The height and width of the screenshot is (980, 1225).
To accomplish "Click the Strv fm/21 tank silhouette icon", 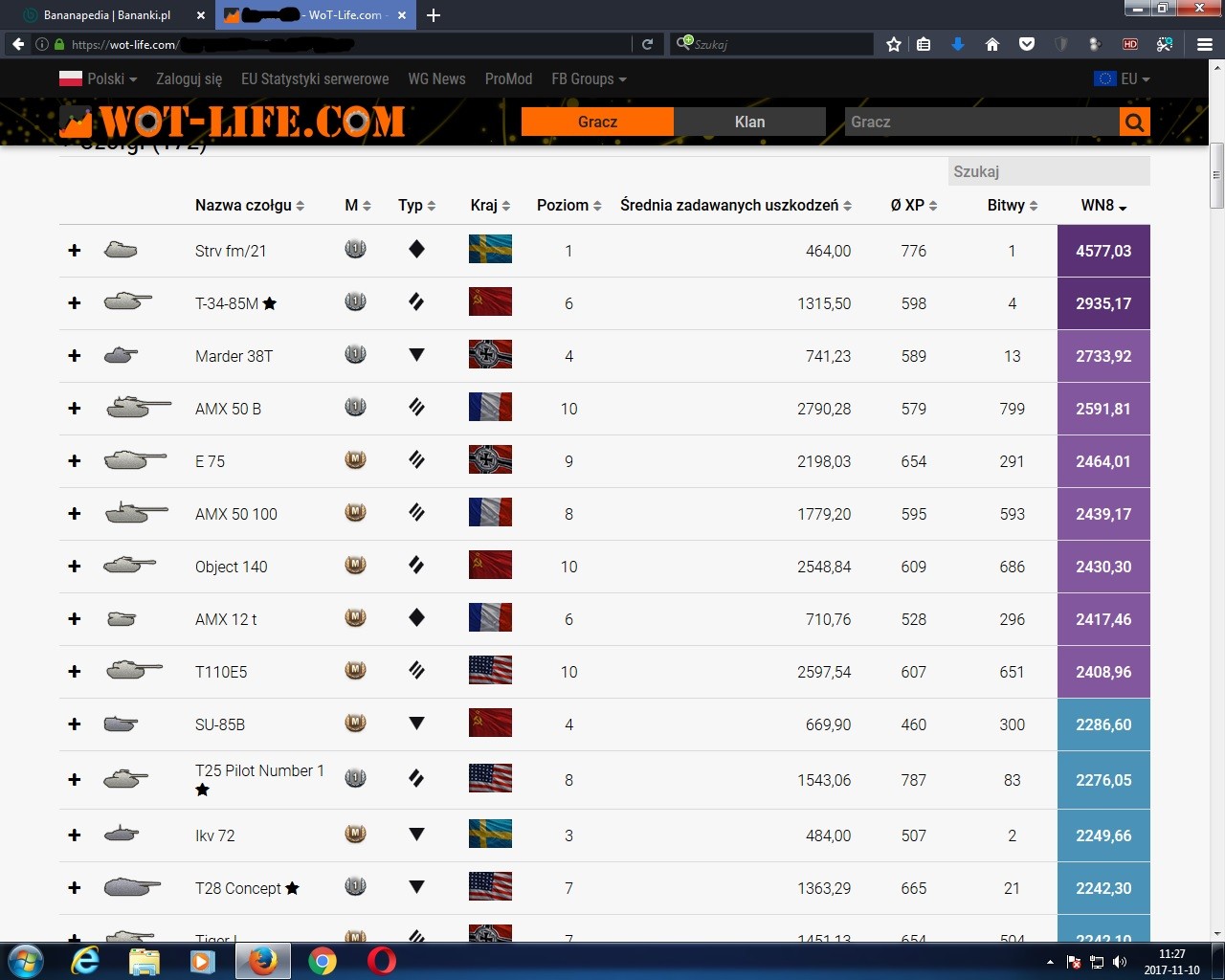I will pyautogui.click(x=121, y=250).
